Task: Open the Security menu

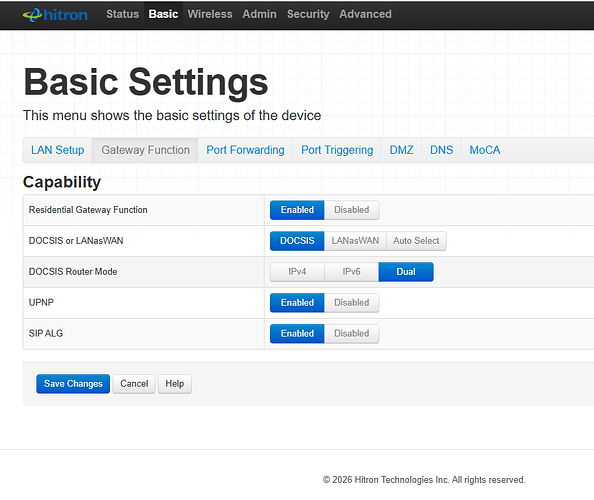Action: [x=308, y=14]
